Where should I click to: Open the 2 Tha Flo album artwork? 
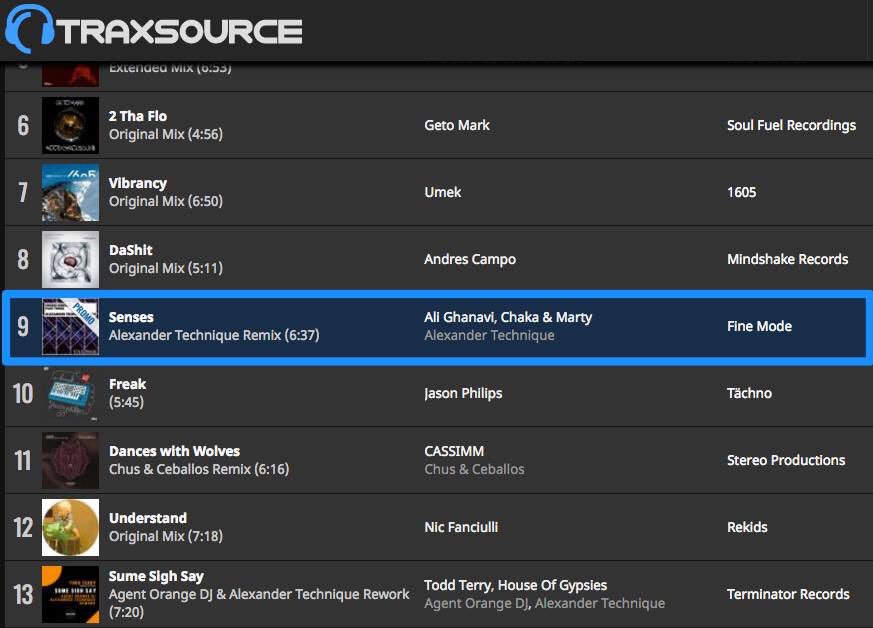click(70, 125)
